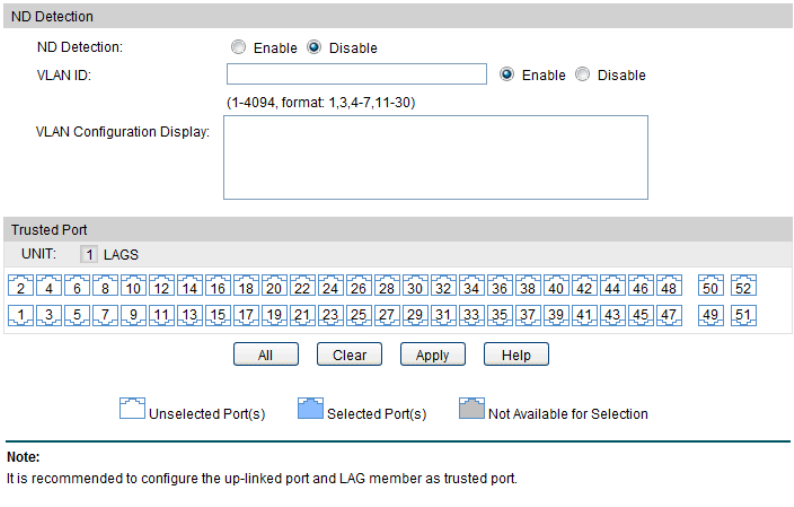
Task: Select port 46 icon
Action: click(641, 286)
